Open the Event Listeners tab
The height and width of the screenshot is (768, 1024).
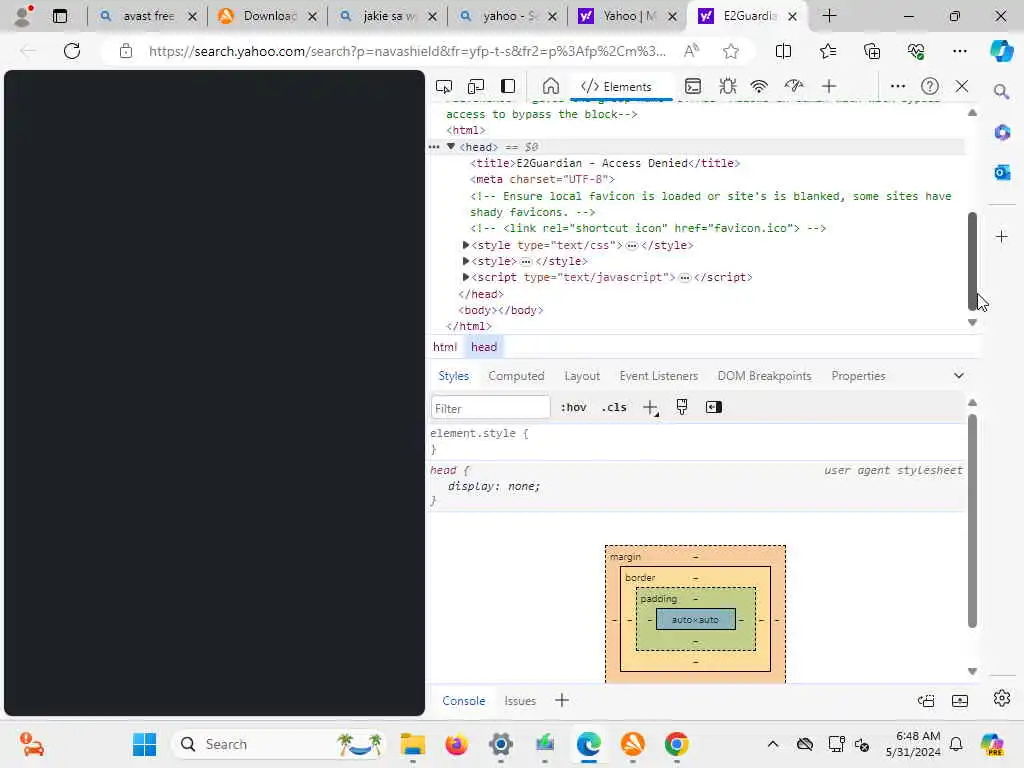[658, 376]
